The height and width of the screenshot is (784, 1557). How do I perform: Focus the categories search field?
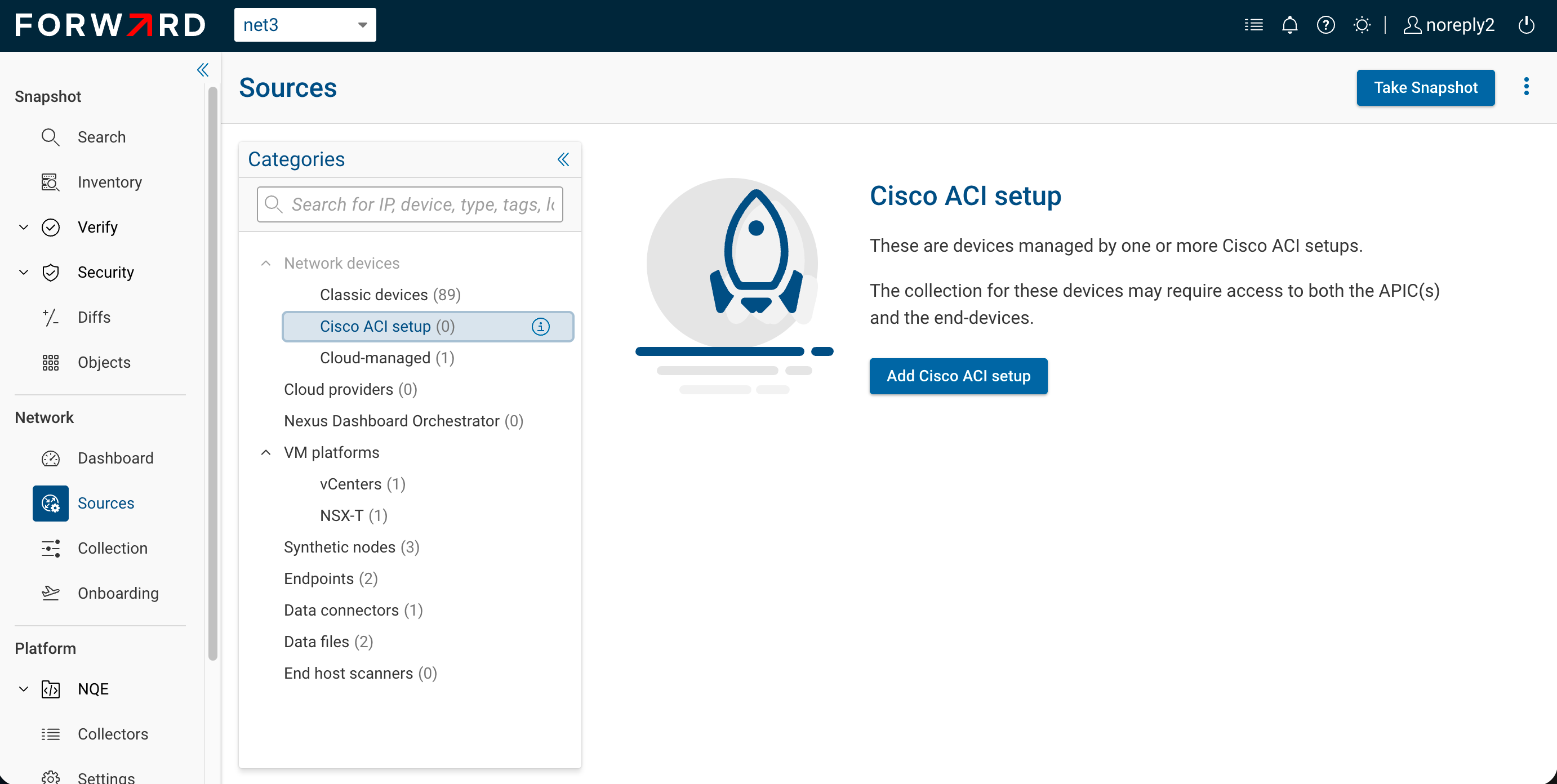click(x=410, y=204)
